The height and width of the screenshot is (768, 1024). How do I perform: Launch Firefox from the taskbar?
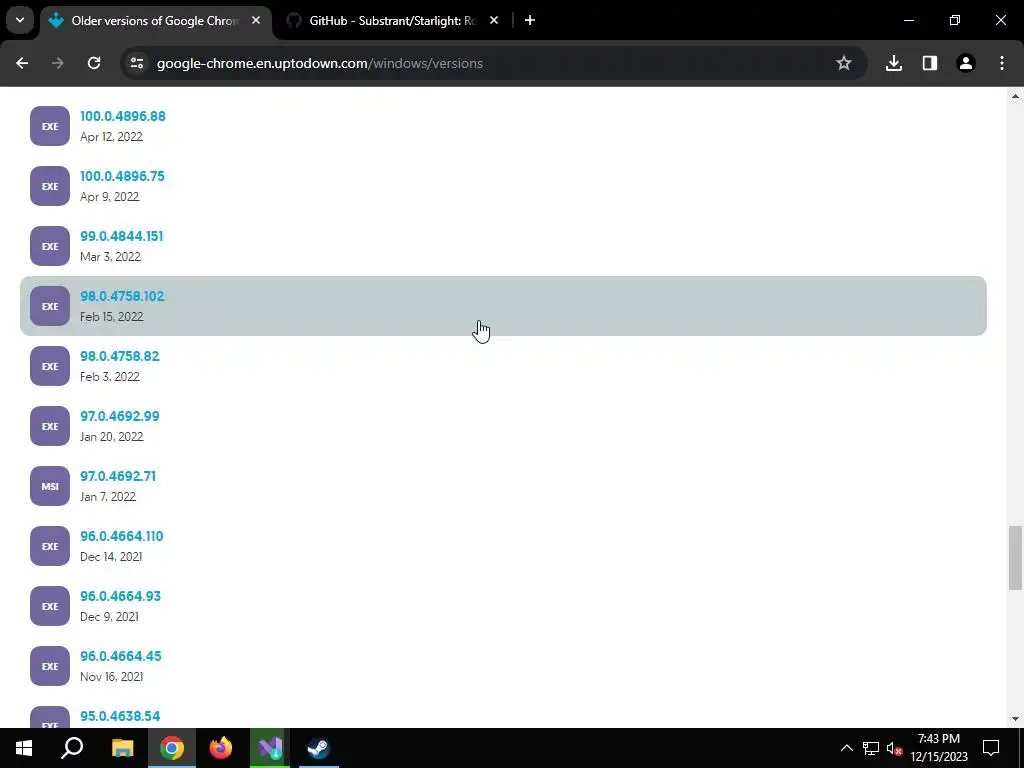(221, 748)
